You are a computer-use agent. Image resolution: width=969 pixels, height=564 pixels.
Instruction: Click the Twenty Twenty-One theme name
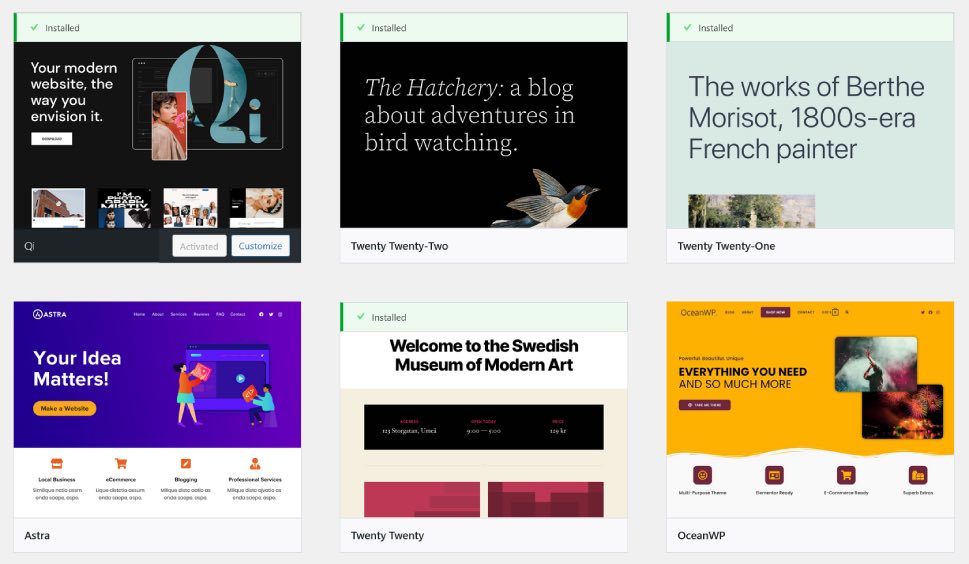[x=726, y=246]
